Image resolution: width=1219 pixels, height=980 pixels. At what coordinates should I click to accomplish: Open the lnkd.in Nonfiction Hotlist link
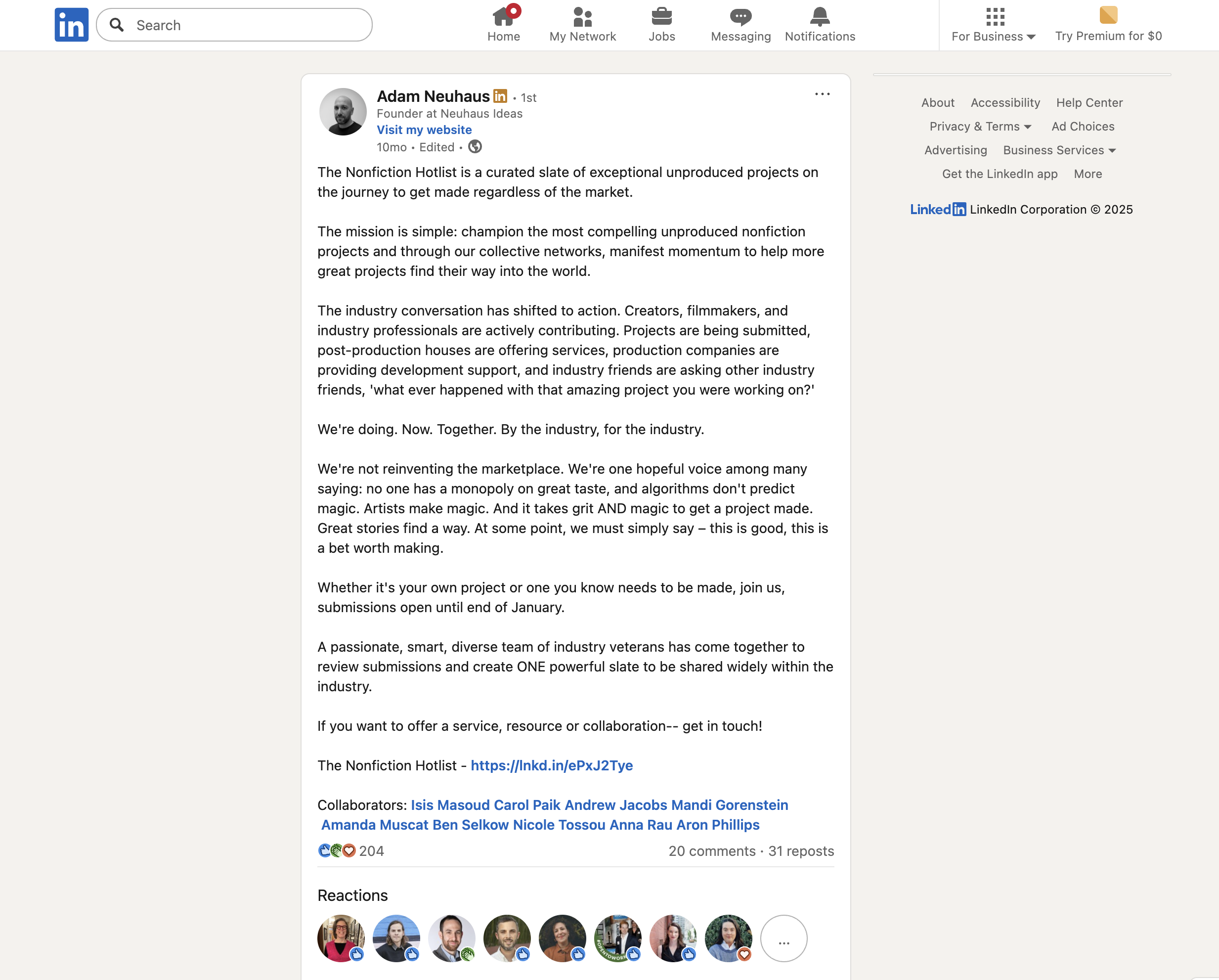[551, 765]
